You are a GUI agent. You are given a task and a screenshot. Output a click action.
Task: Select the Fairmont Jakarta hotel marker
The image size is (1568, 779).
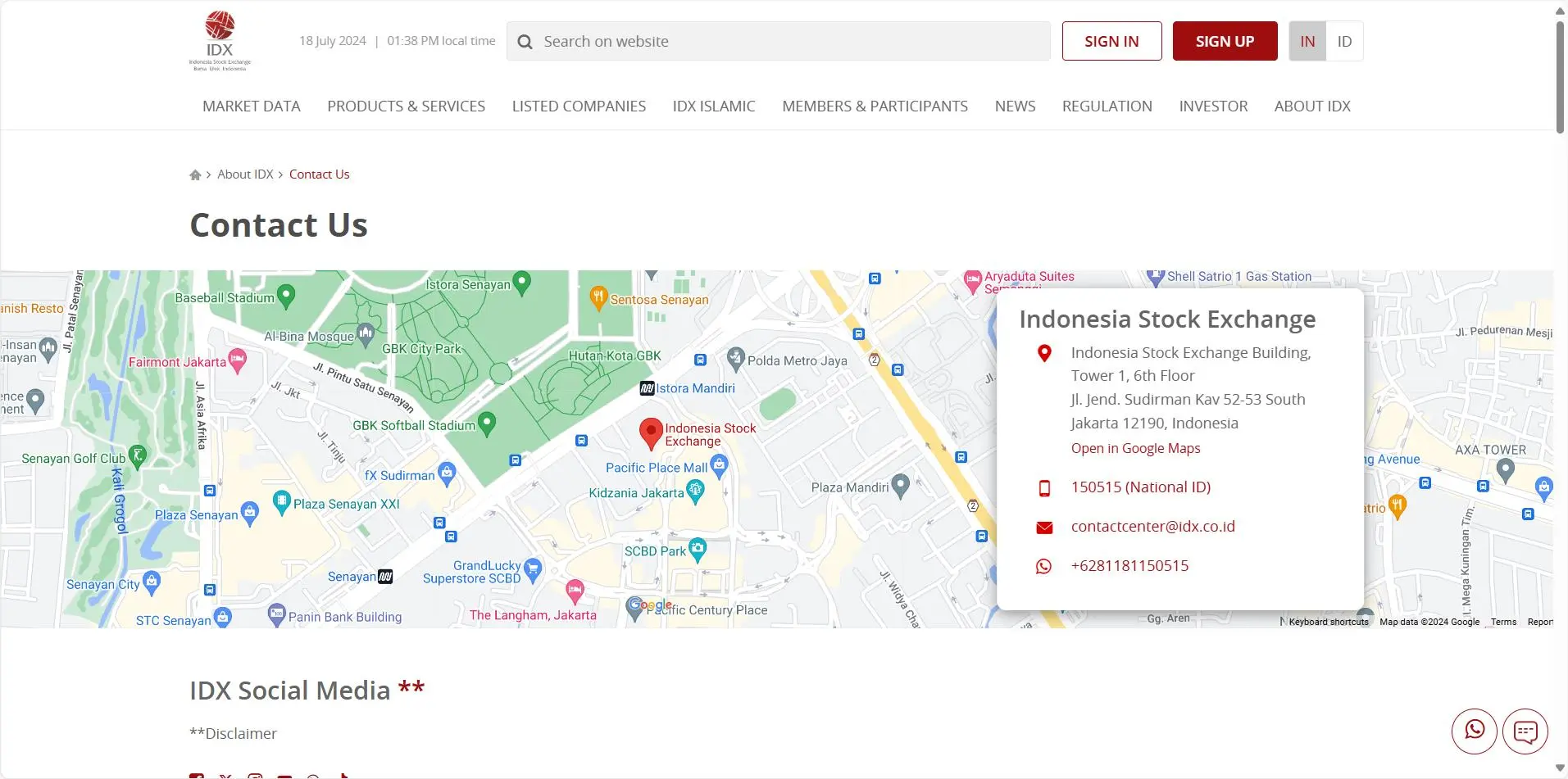(238, 360)
